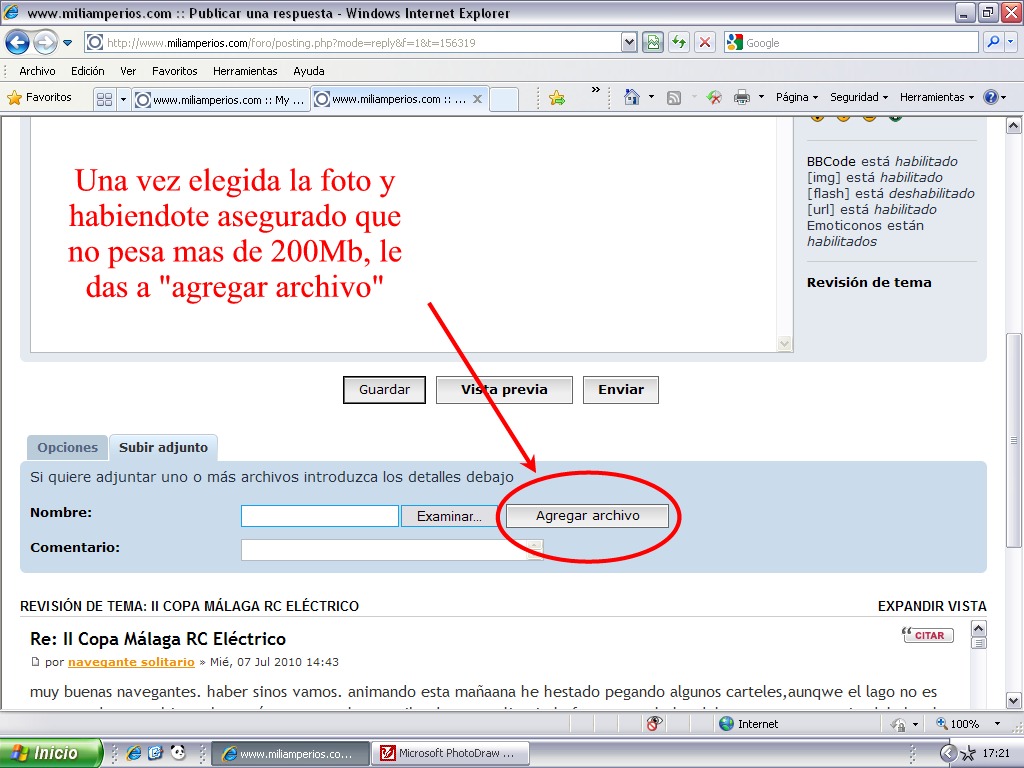Click the CITAR quote button

coord(928,635)
